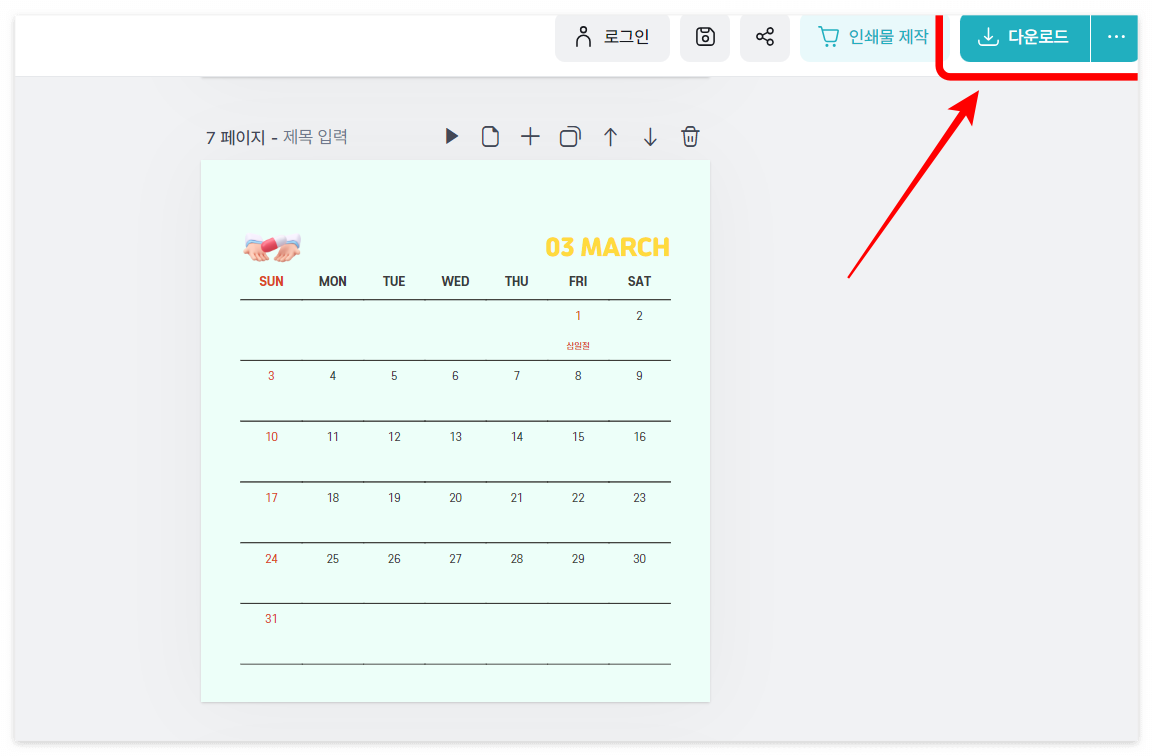The height and width of the screenshot is (756, 1153).
Task: Move page 7 down with the arrow icon
Action: click(x=650, y=136)
